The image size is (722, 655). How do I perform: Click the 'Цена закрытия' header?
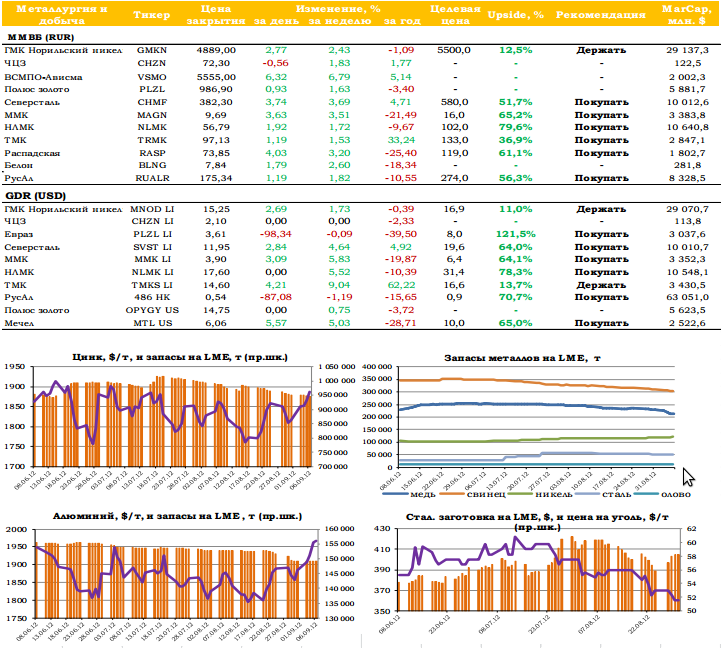tap(215, 15)
